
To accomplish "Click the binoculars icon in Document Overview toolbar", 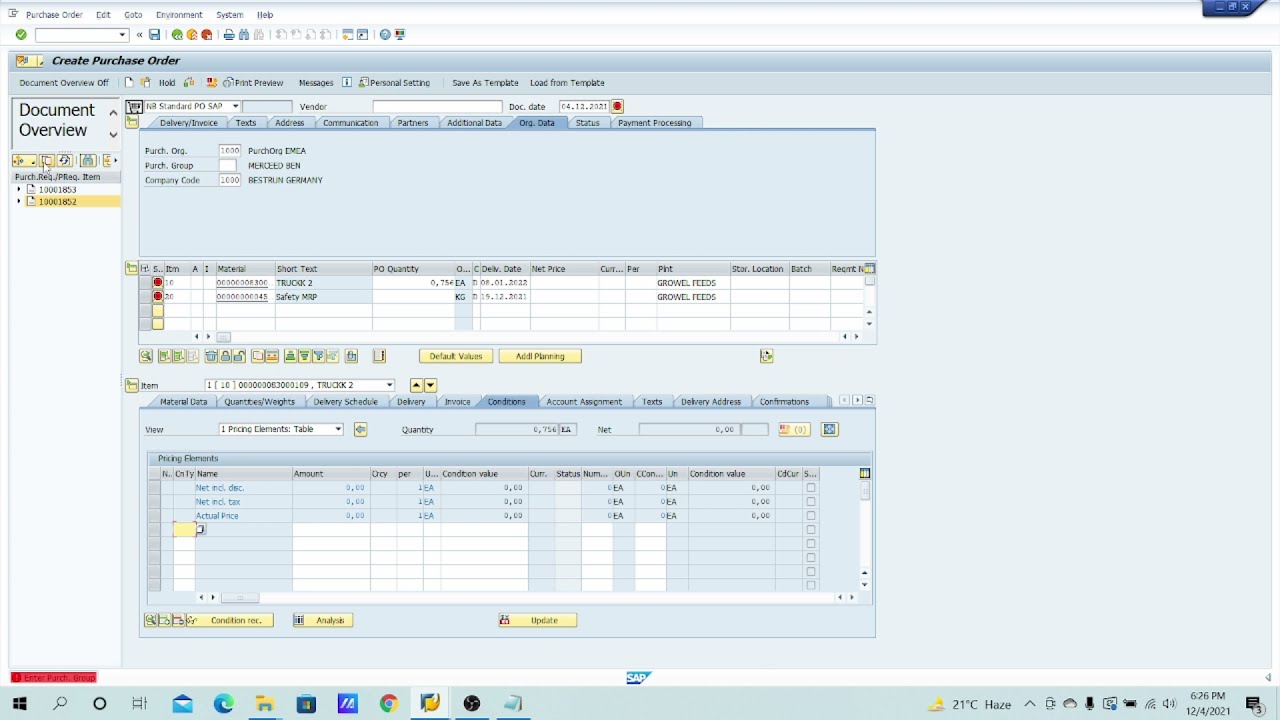I will point(88,161).
